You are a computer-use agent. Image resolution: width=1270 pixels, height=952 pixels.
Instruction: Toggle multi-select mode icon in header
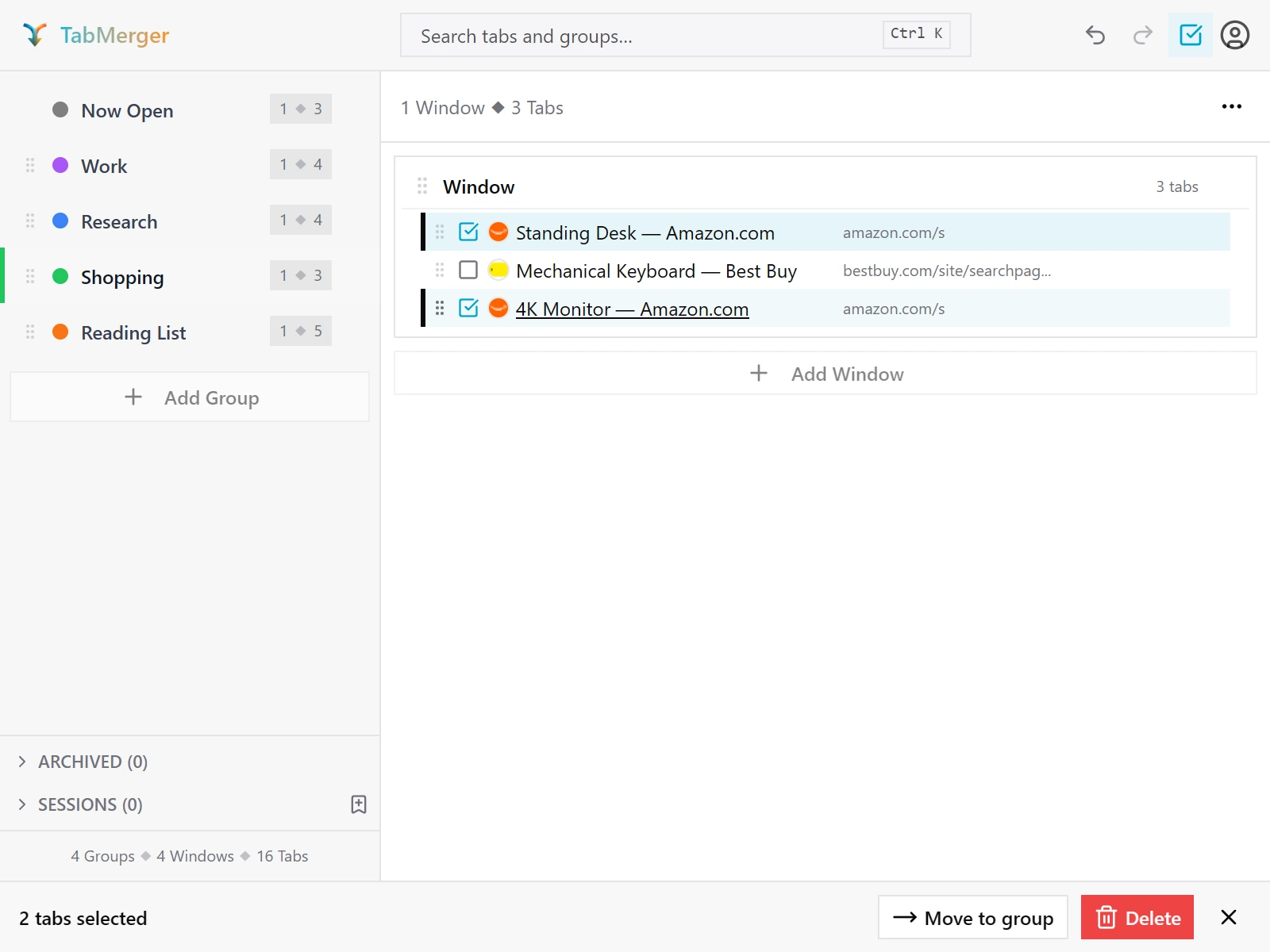pyautogui.click(x=1191, y=35)
